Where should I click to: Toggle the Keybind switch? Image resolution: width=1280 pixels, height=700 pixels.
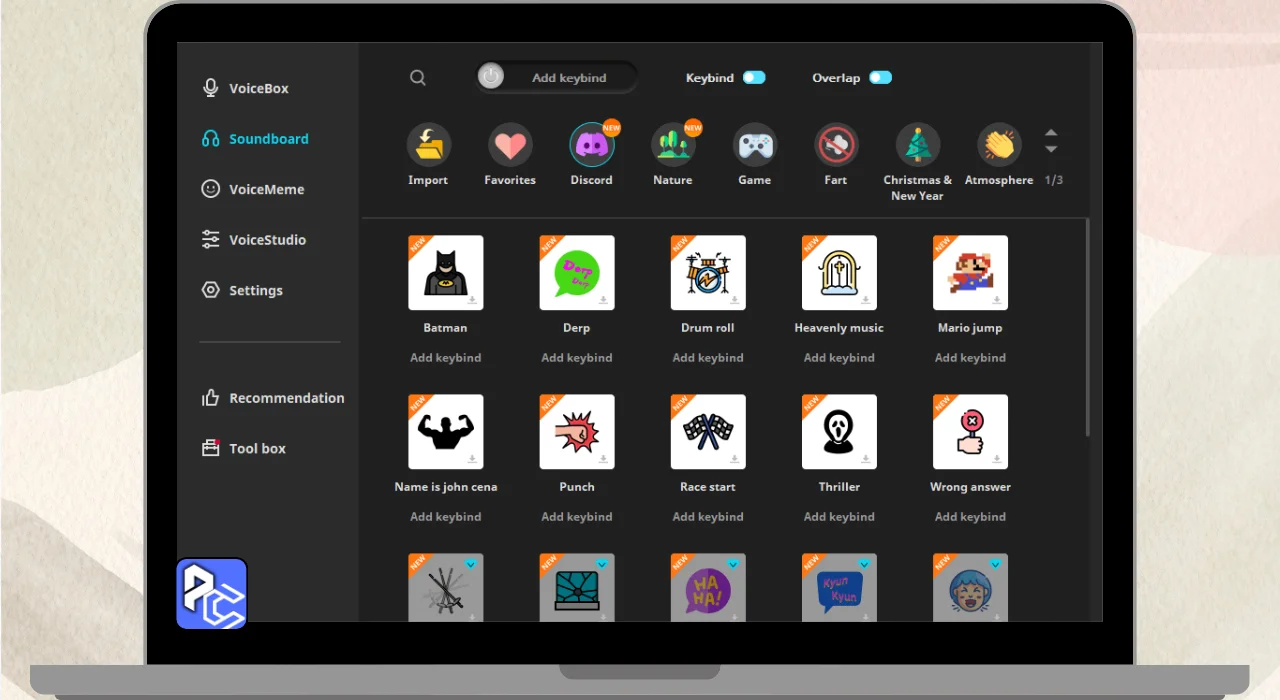754,78
